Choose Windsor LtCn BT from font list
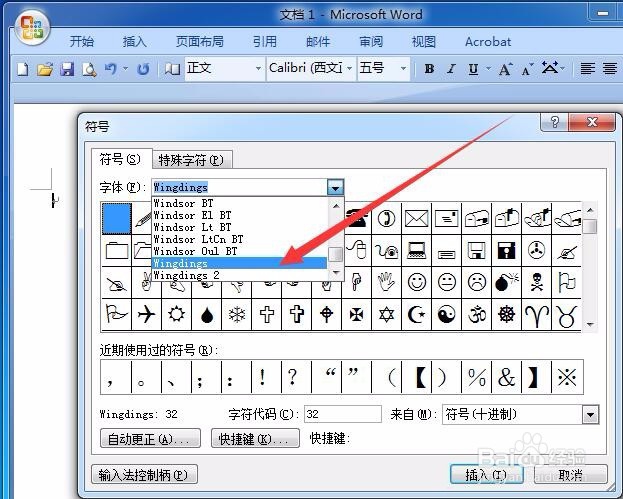623x499 pixels. coord(239,240)
